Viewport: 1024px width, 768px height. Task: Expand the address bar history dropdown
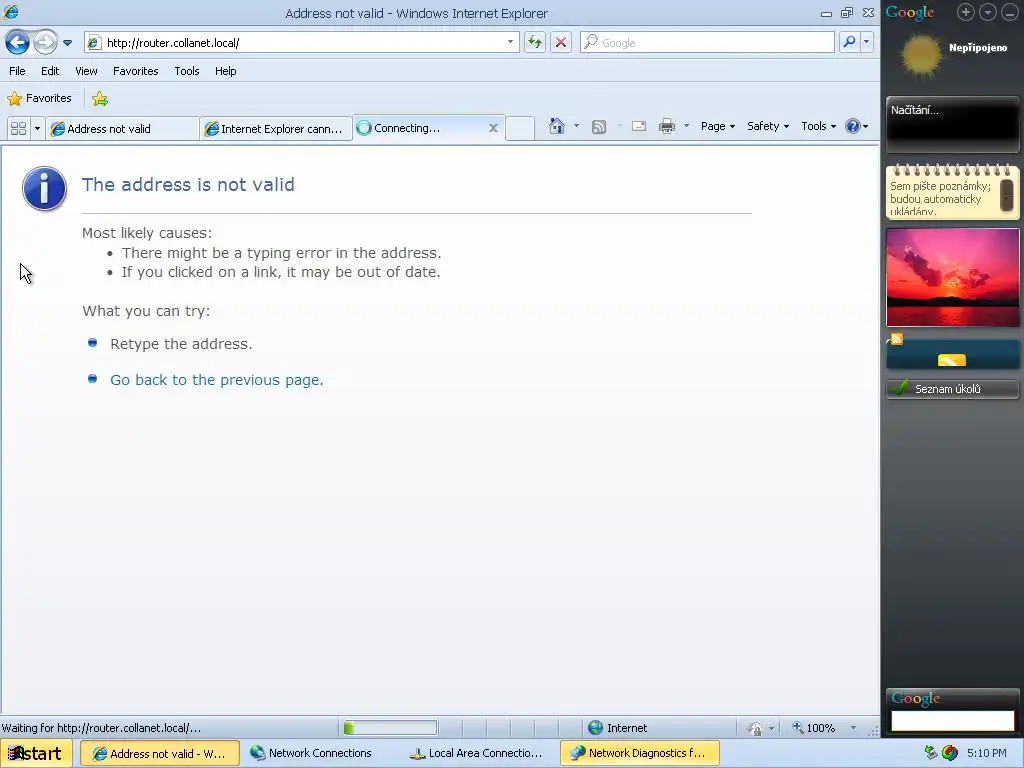point(510,42)
